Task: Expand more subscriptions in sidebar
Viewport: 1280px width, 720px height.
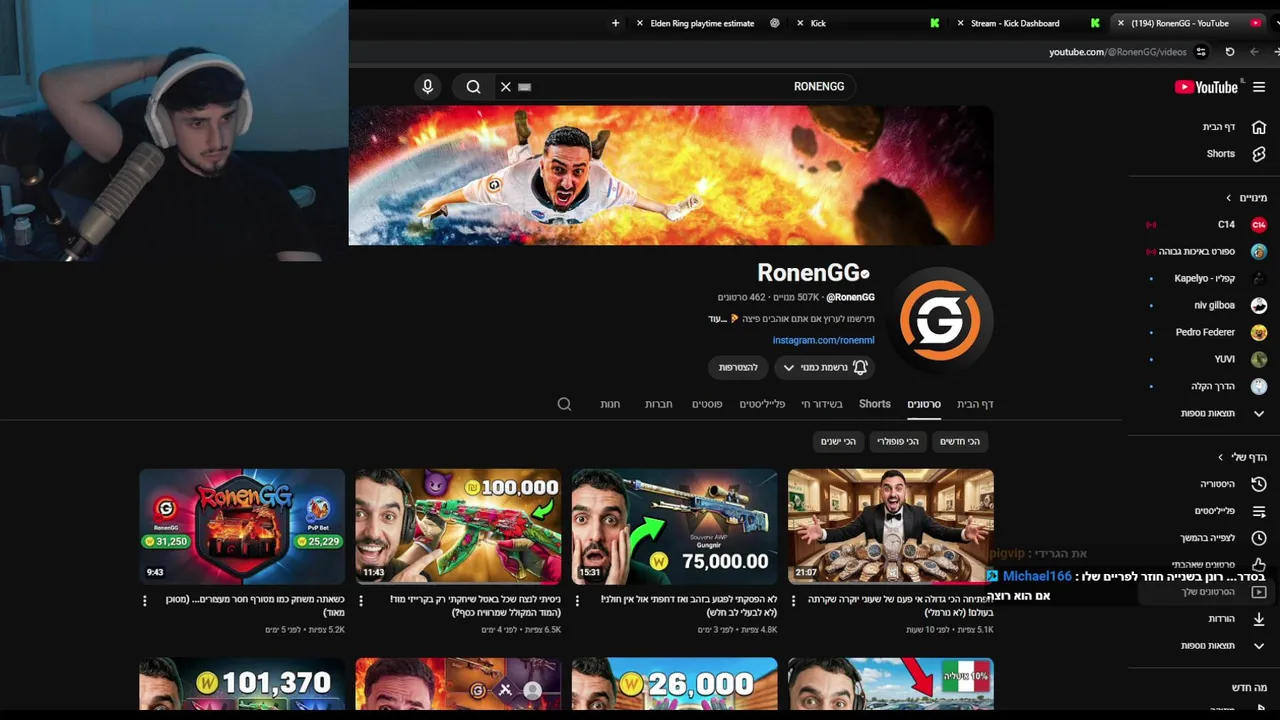Action: [1259, 413]
